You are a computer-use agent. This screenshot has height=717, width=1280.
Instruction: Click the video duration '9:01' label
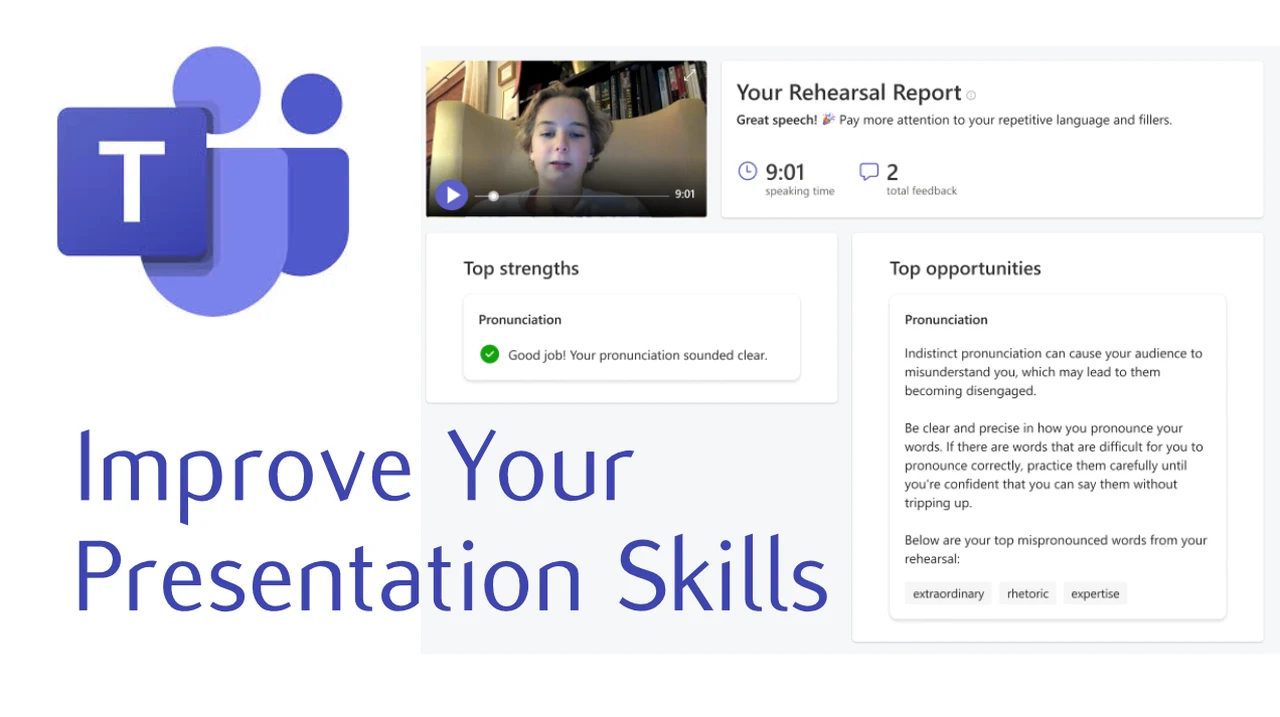[685, 195]
